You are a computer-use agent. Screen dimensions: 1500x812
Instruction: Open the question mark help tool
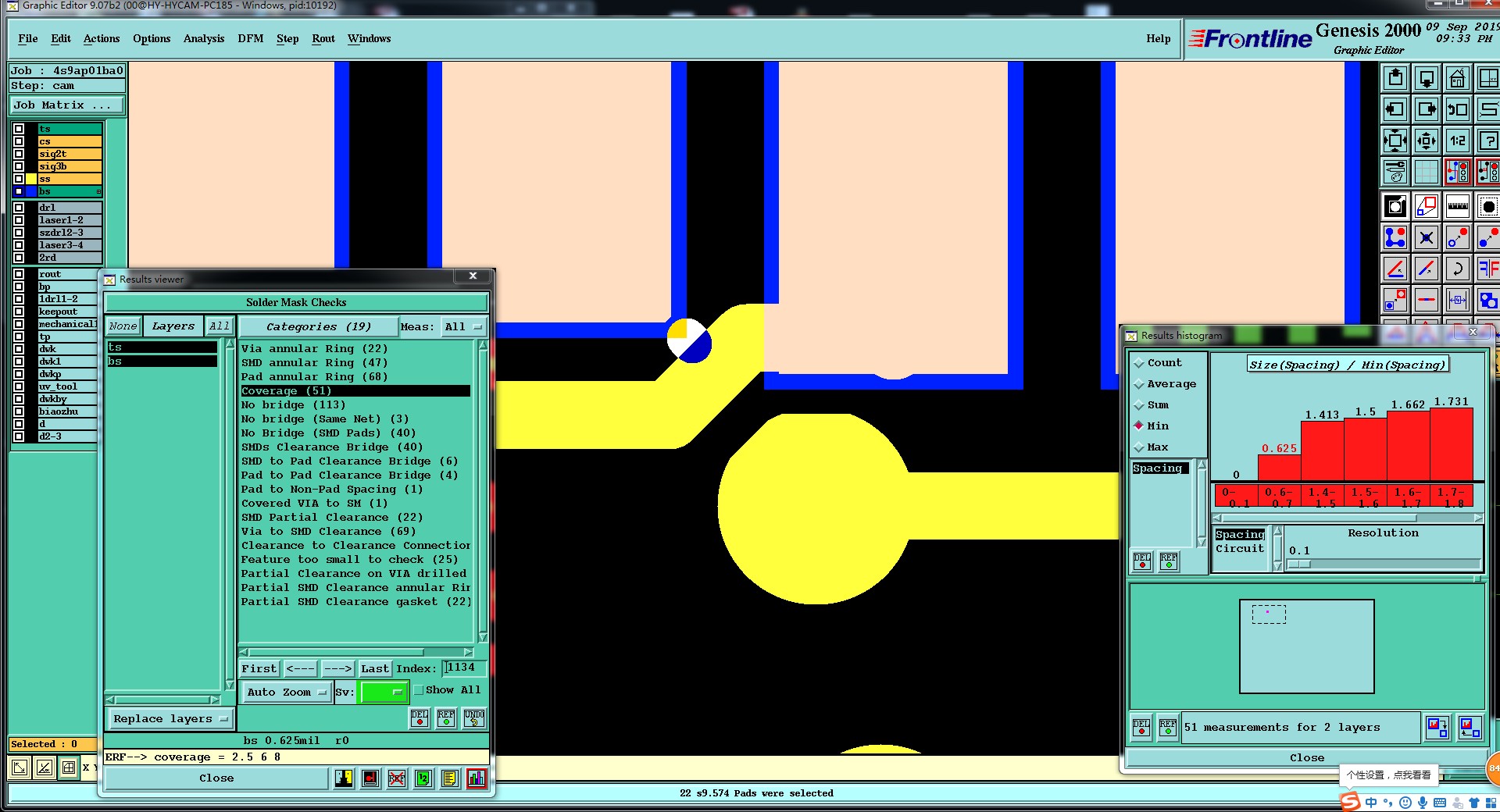coord(1487,141)
